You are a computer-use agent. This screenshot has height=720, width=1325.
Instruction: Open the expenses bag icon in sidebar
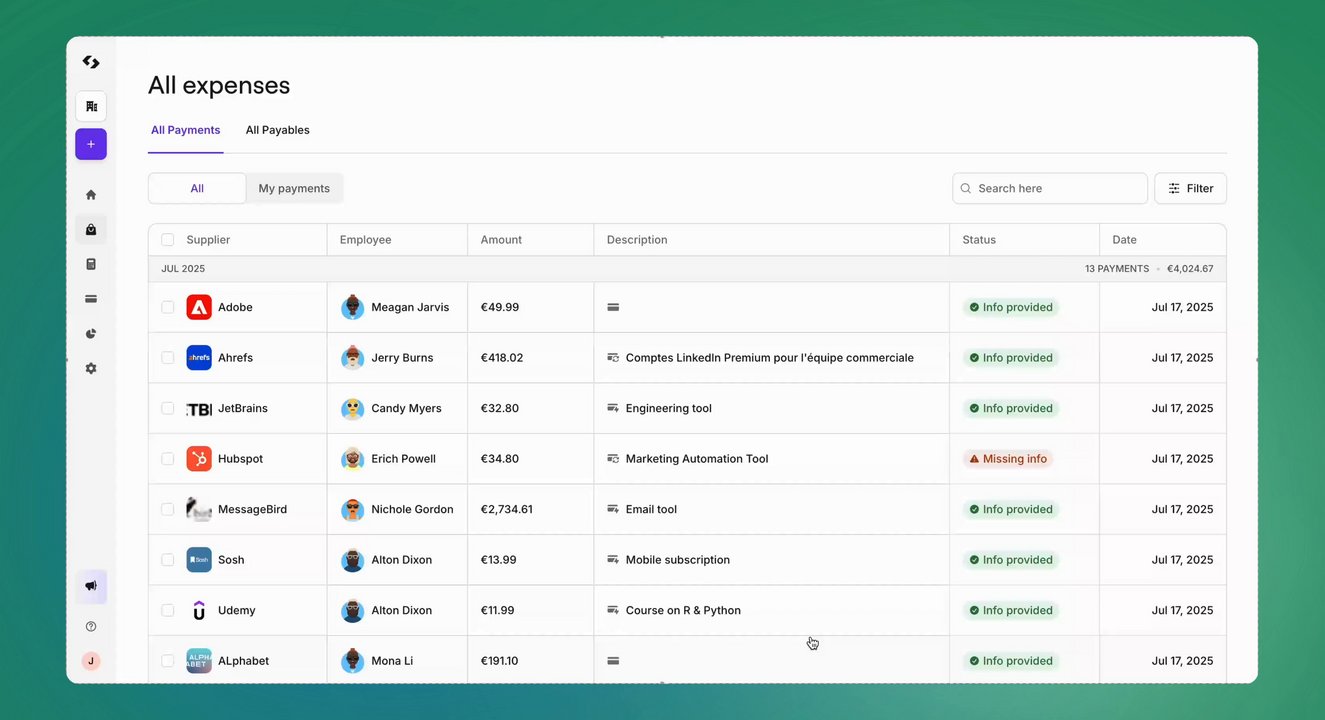pos(91,230)
